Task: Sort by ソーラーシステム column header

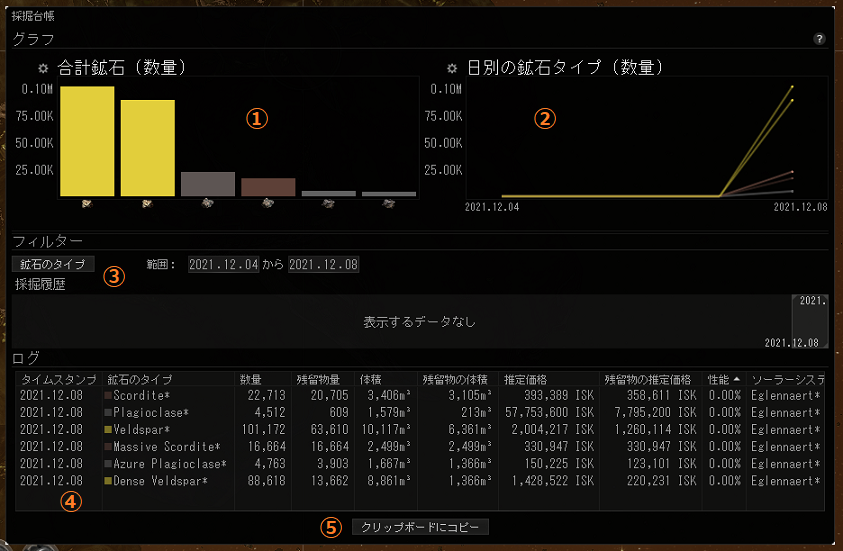Action: point(785,380)
